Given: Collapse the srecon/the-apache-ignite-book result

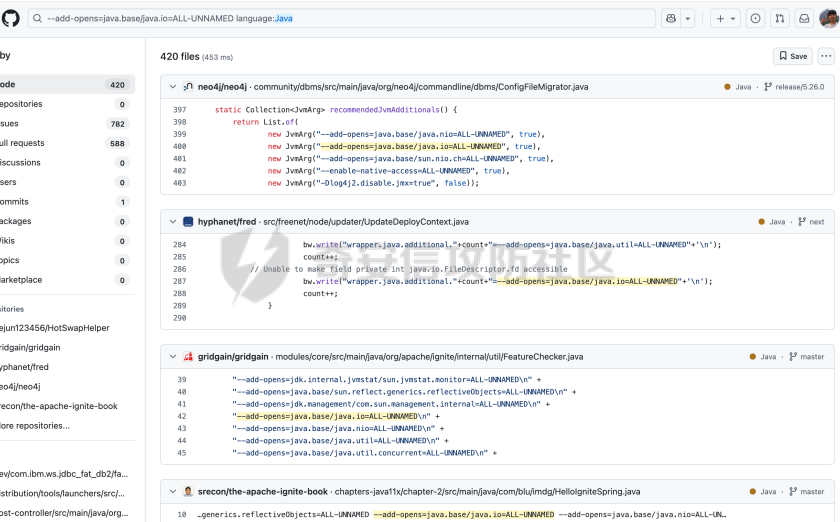Looking at the screenshot, I should tap(172, 491).
